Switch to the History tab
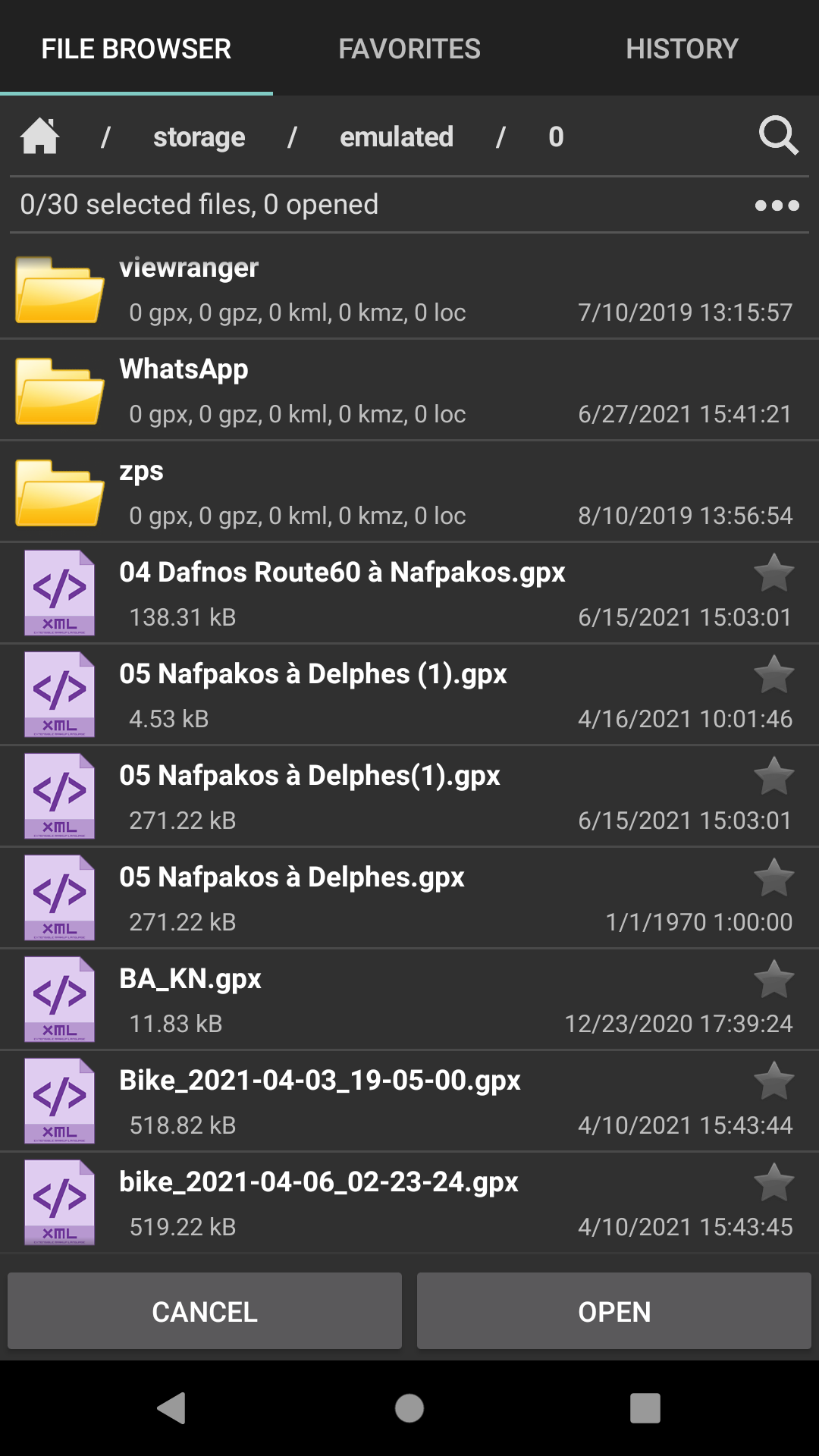The image size is (819, 1456). click(x=682, y=49)
